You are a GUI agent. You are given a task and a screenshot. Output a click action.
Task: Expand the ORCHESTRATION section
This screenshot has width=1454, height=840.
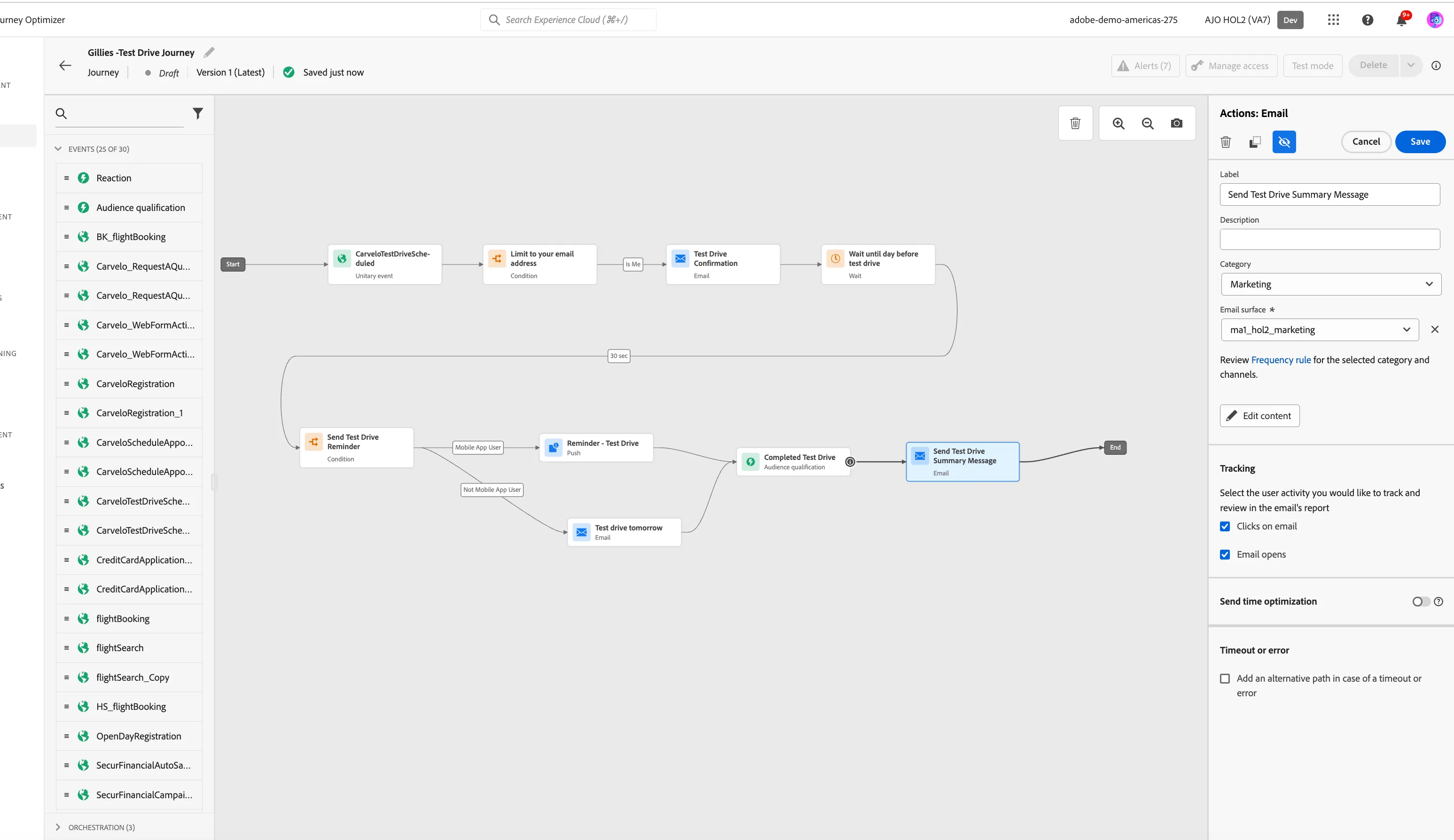click(x=58, y=827)
